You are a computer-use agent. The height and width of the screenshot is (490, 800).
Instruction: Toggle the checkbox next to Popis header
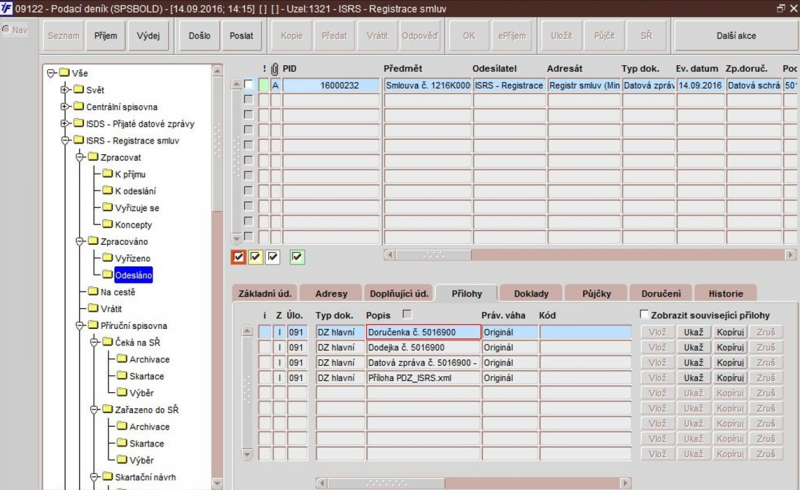coord(407,314)
